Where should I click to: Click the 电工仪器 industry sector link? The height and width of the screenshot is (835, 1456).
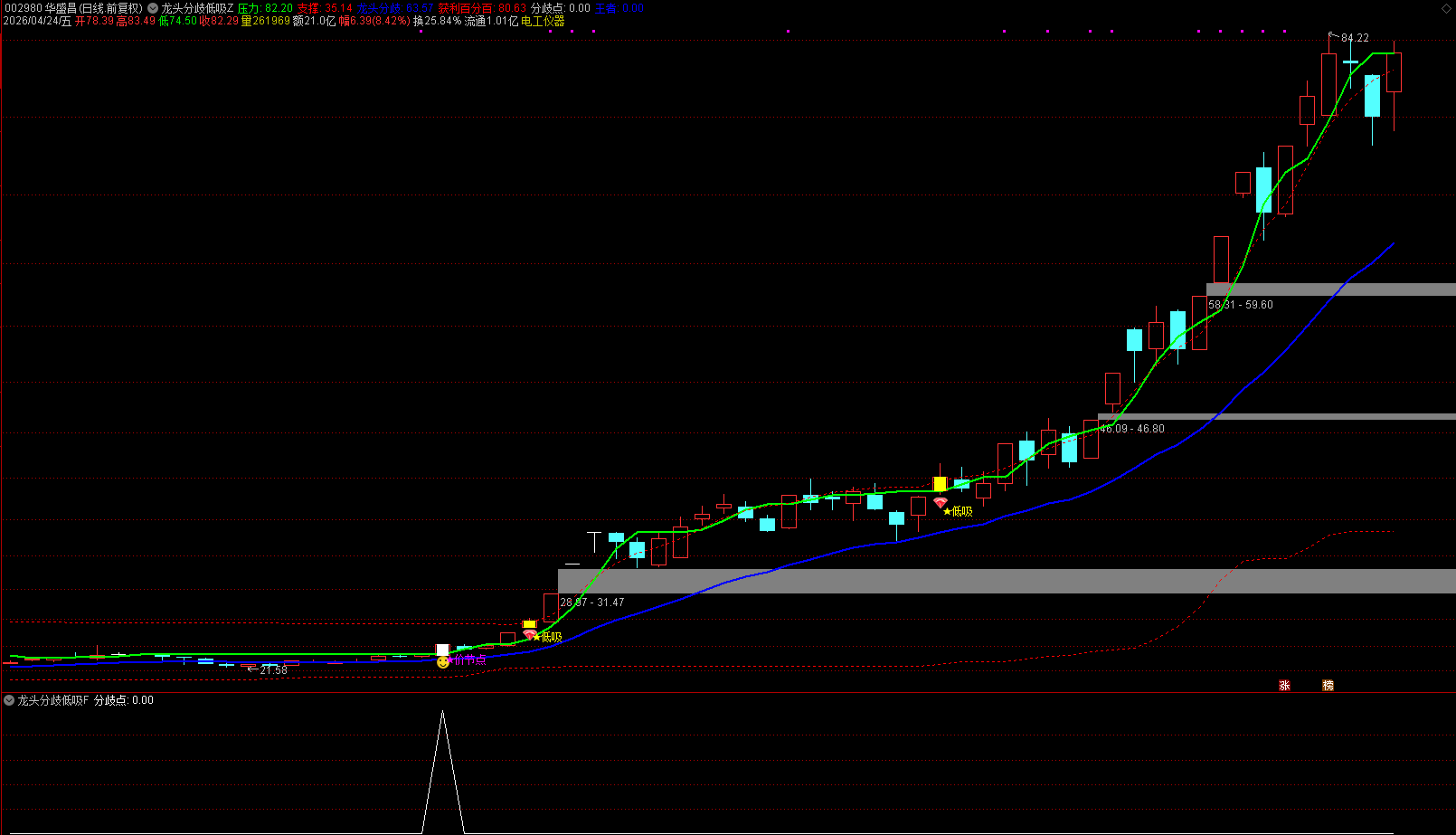[543, 21]
